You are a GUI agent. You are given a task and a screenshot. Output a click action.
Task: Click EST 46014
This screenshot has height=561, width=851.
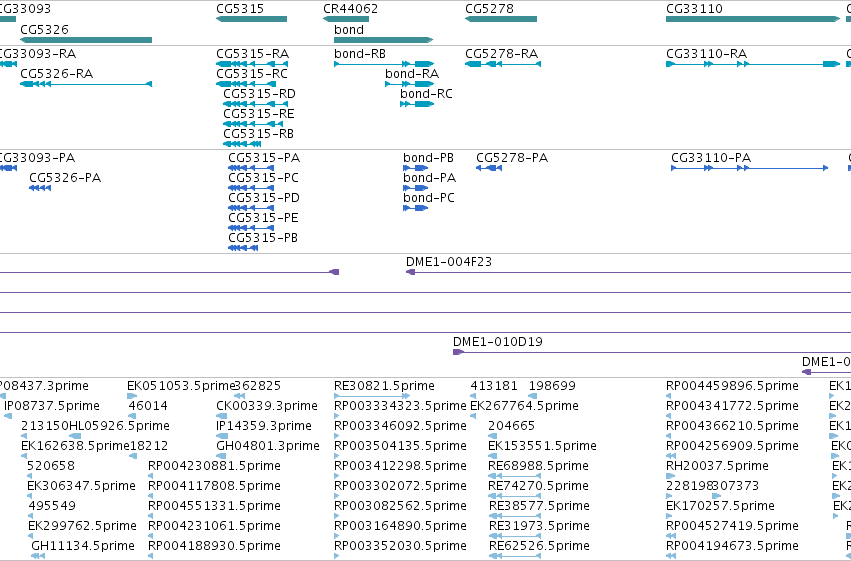tap(148, 406)
